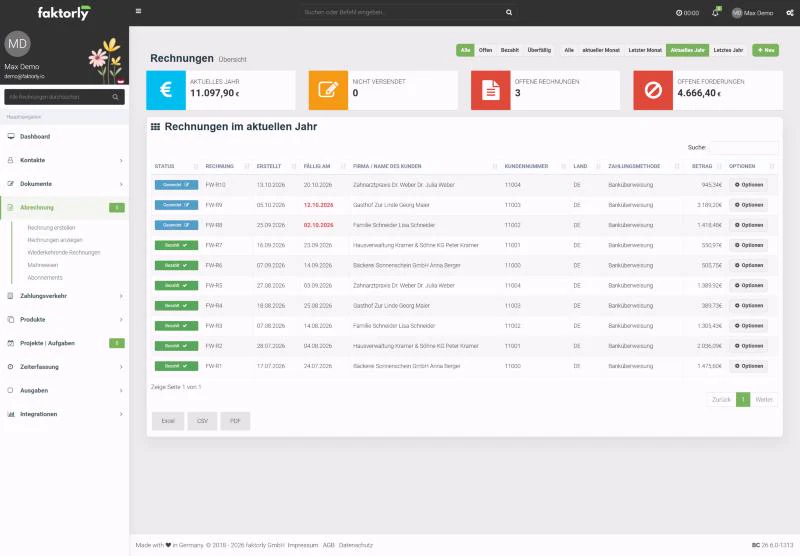The height and width of the screenshot is (556, 800).
Task: Select Letztes Jahr period filter
Action: pos(728,50)
